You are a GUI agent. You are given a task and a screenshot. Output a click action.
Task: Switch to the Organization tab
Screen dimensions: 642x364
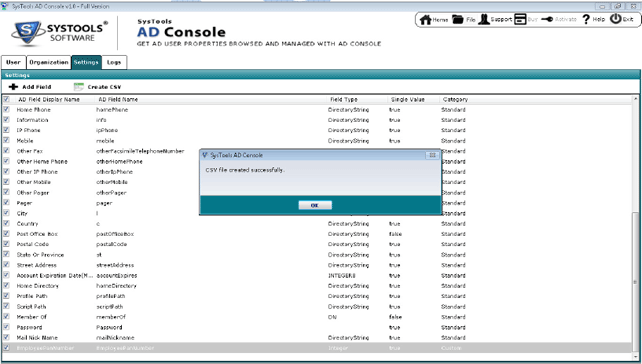[x=49, y=62]
